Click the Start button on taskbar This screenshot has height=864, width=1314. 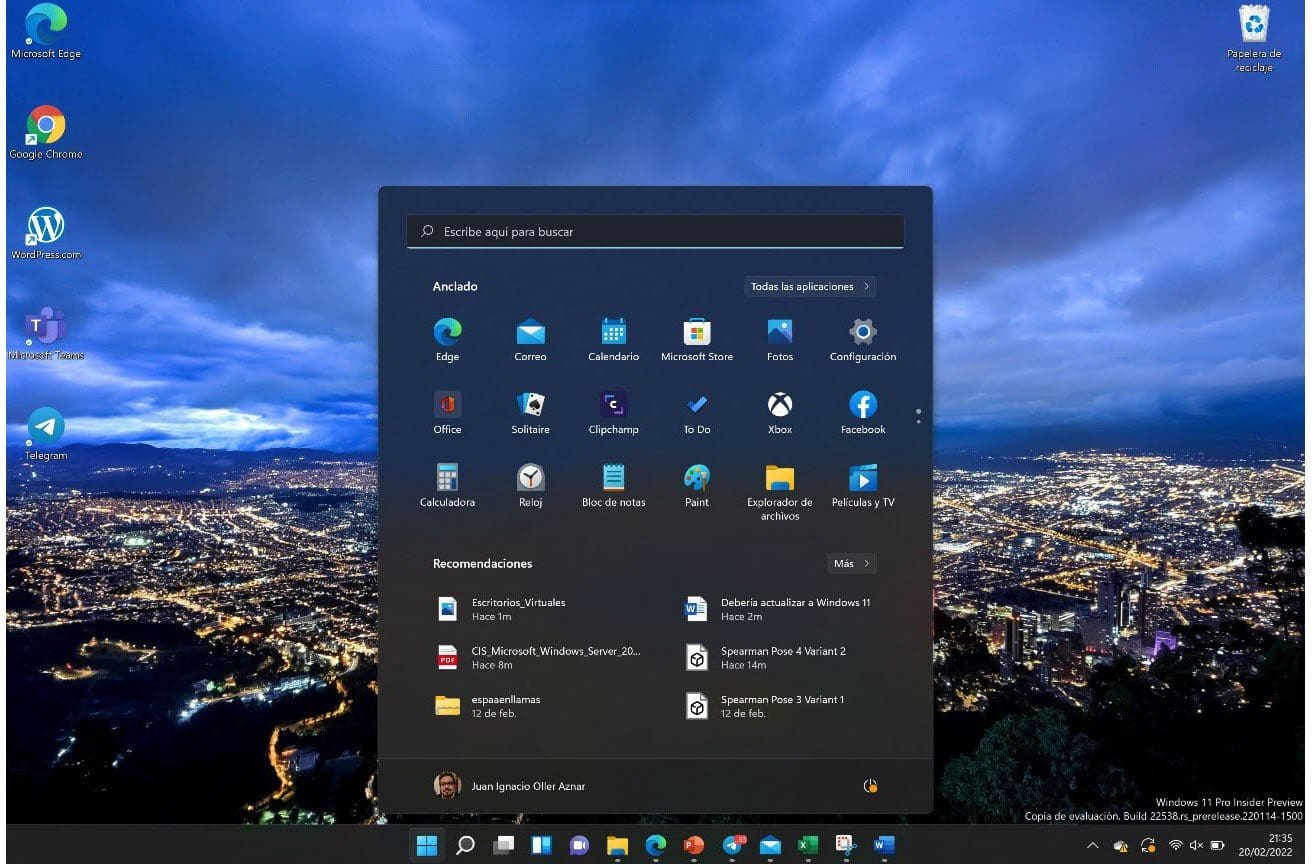click(x=427, y=845)
